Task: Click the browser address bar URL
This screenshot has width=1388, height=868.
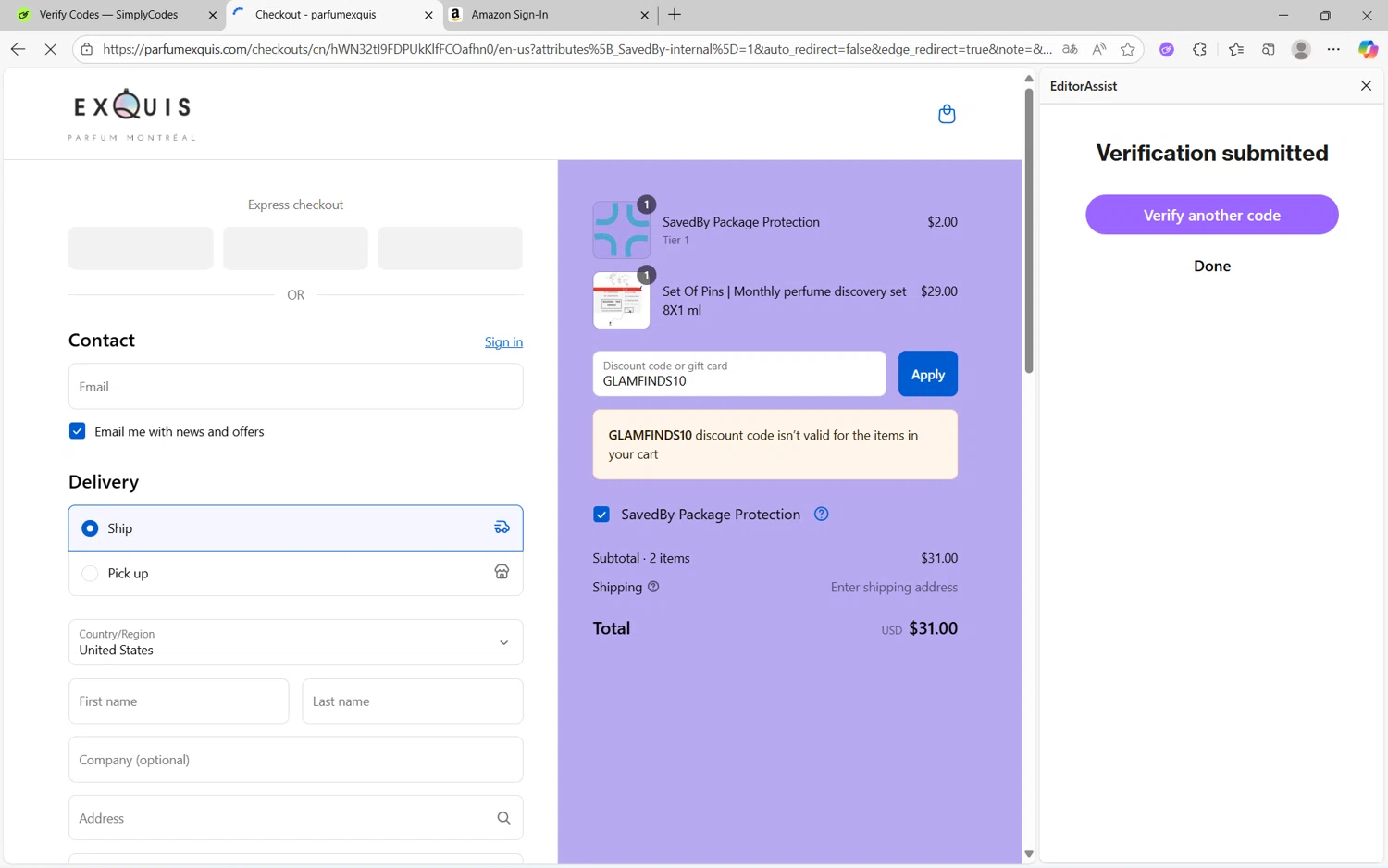Action: (577, 49)
